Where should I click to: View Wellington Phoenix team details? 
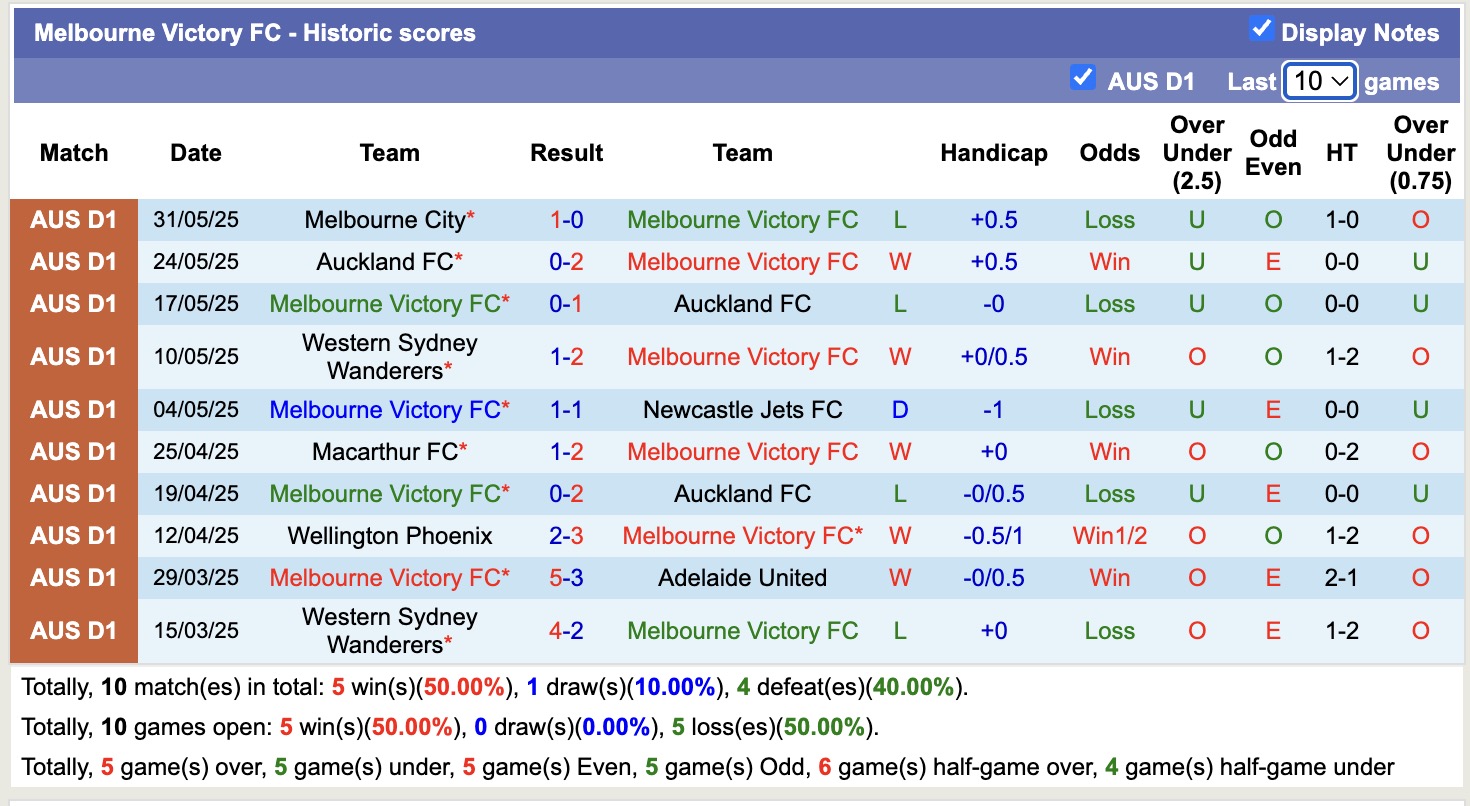389,535
